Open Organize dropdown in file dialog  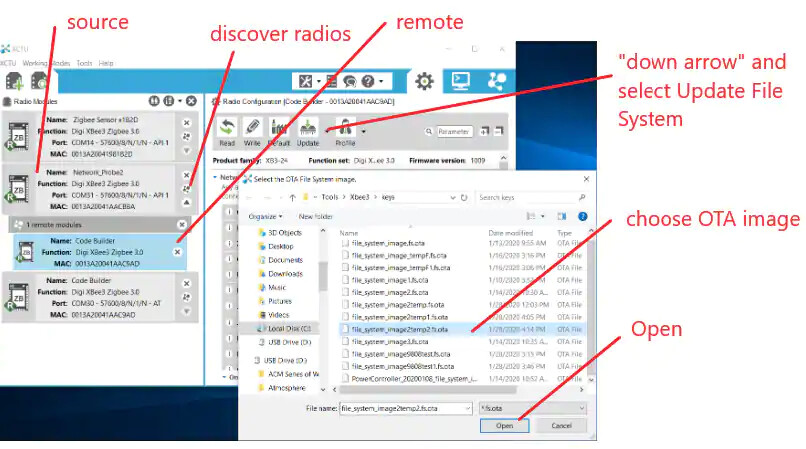[x=265, y=217]
